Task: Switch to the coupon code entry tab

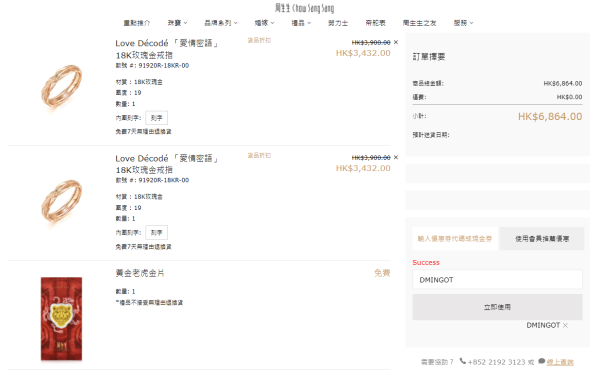Action: click(455, 239)
